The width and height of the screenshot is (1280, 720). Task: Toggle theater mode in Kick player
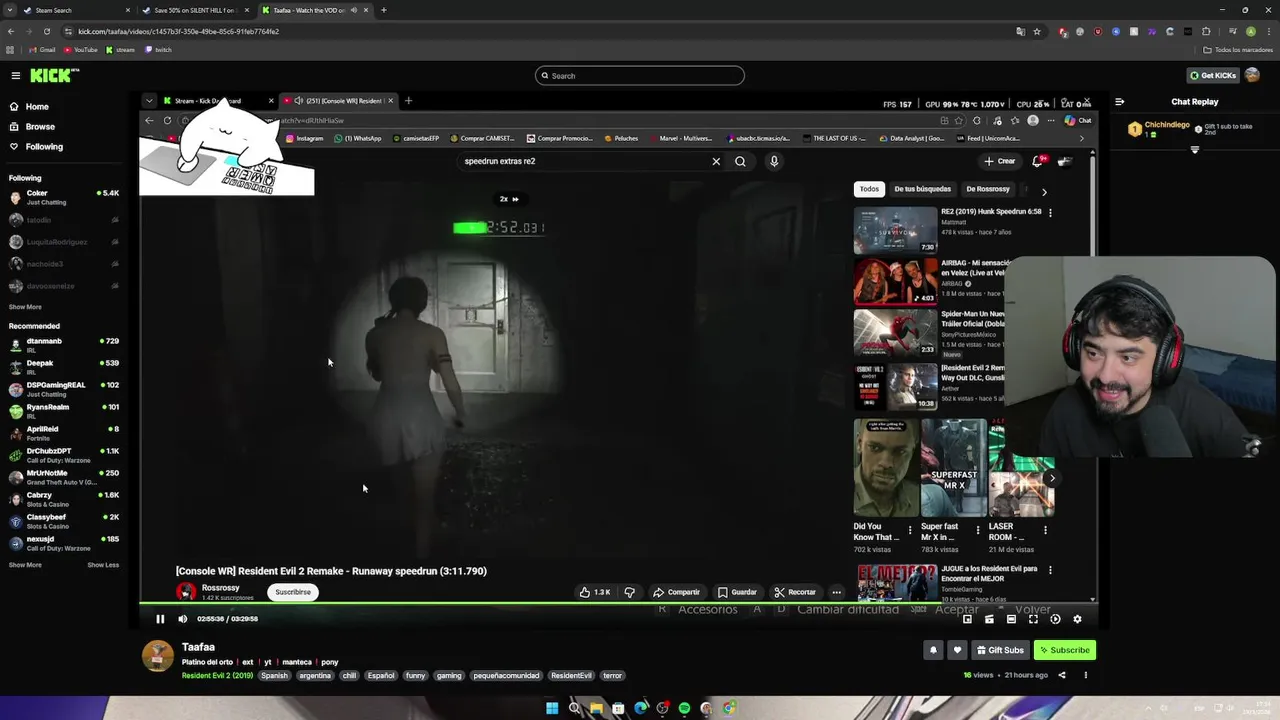(x=1011, y=619)
